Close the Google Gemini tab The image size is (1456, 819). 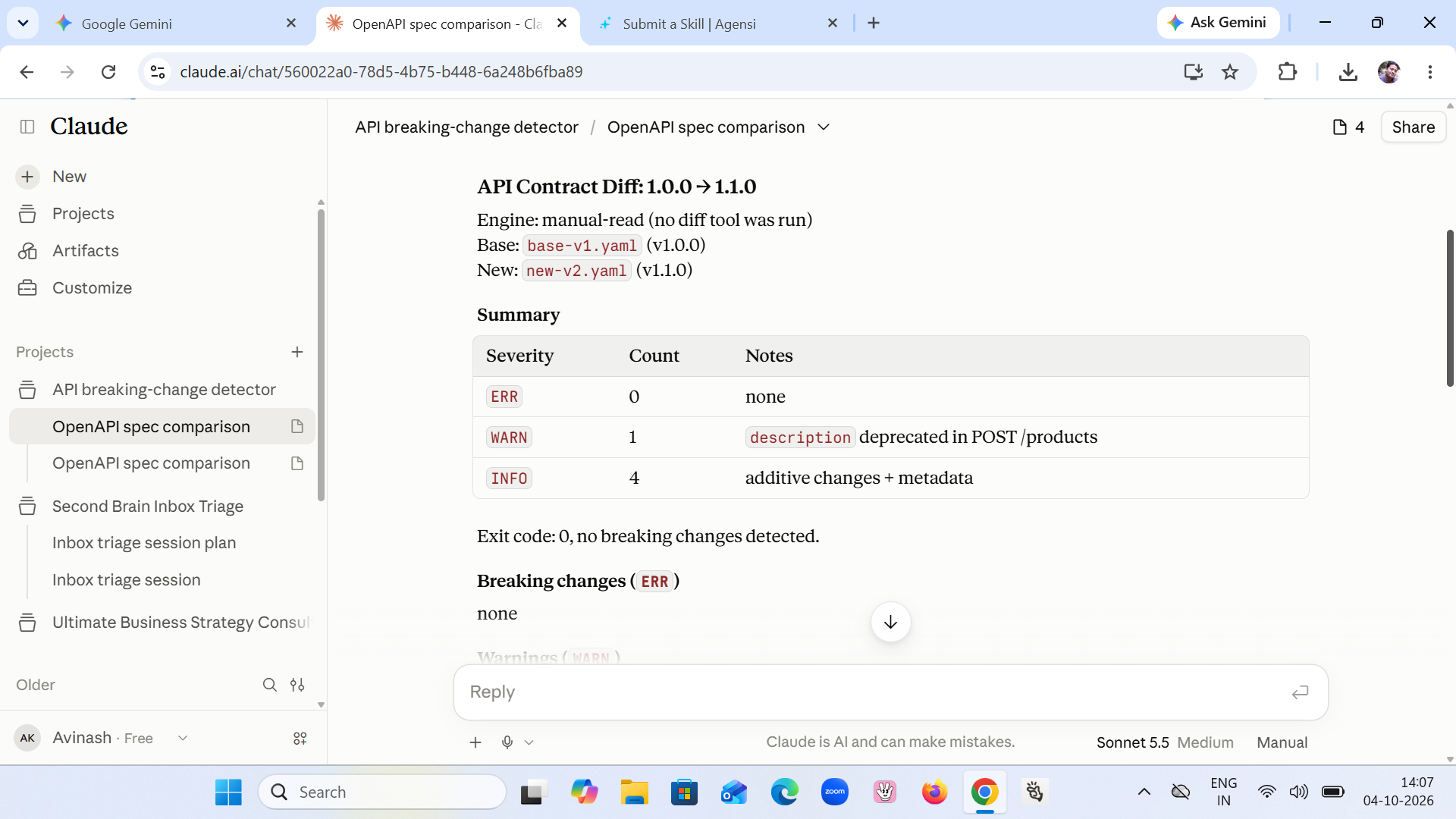tap(291, 24)
